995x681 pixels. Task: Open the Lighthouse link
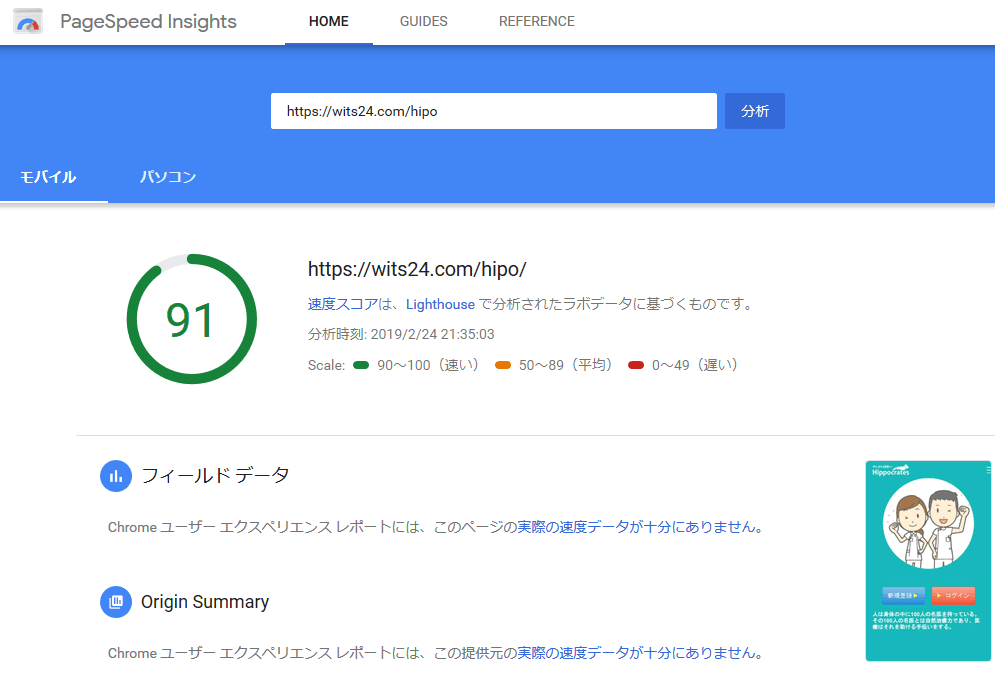(x=440, y=304)
